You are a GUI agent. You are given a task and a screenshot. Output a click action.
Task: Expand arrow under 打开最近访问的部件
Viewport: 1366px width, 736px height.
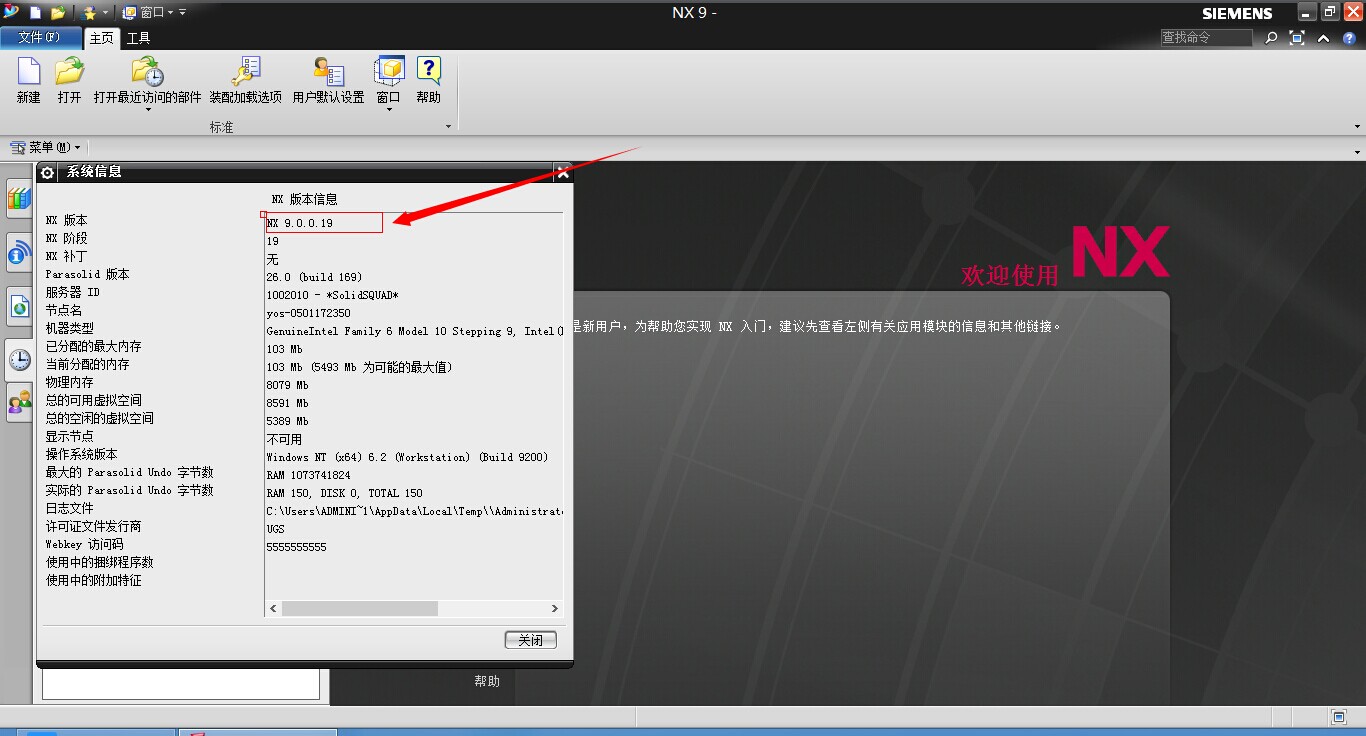coord(148,110)
